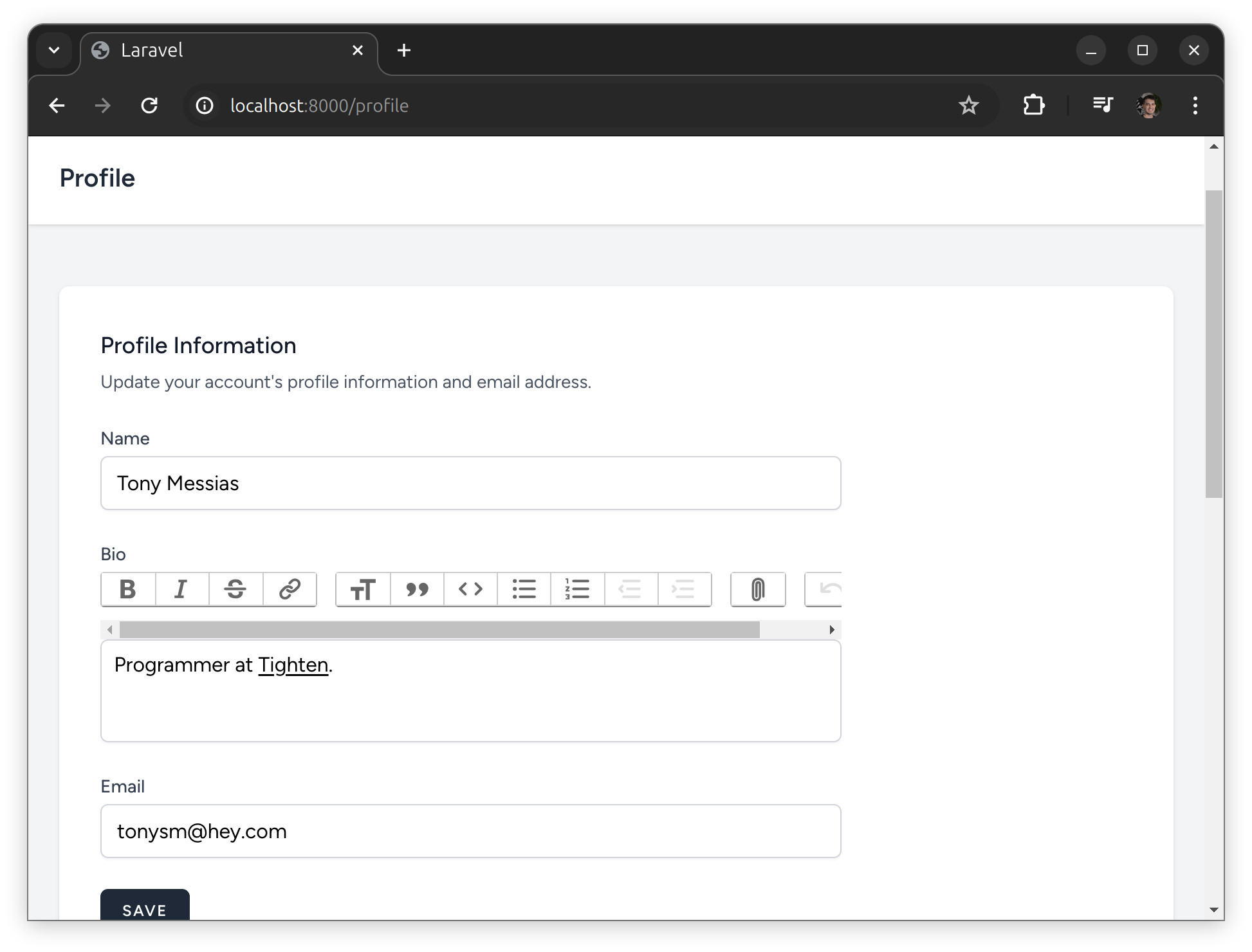Image resolution: width=1252 pixels, height=952 pixels.
Task: Open the browser extensions menu
Action: [x=1034, y=105]
